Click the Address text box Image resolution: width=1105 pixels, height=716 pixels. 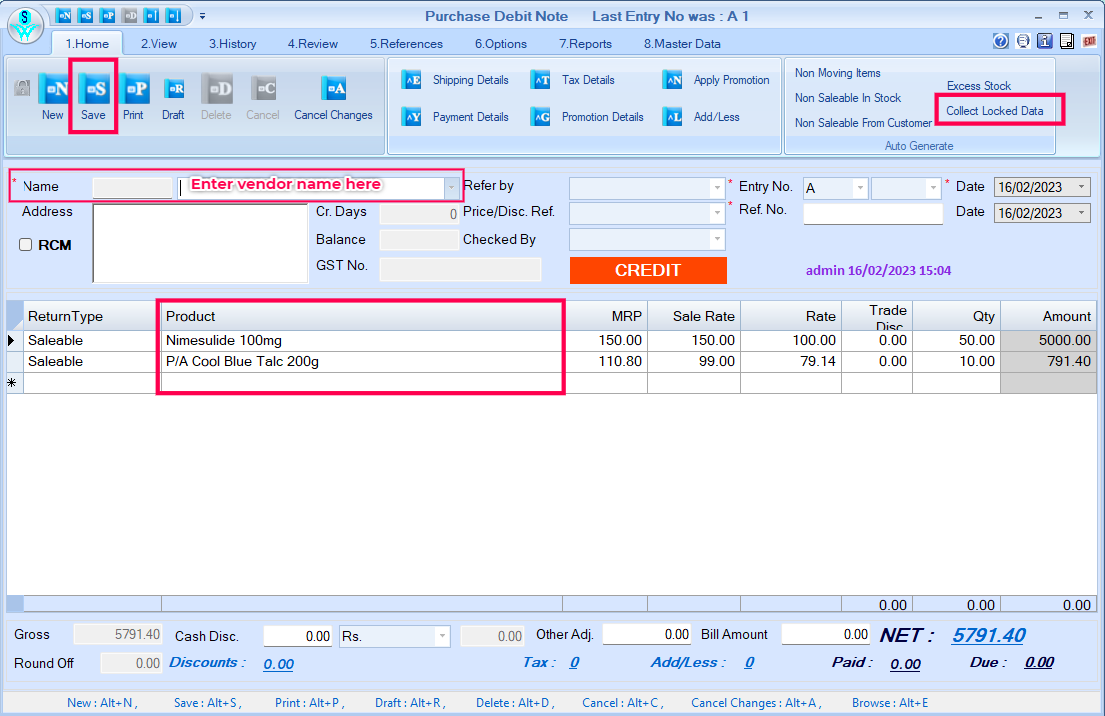[x=200, y=243]
